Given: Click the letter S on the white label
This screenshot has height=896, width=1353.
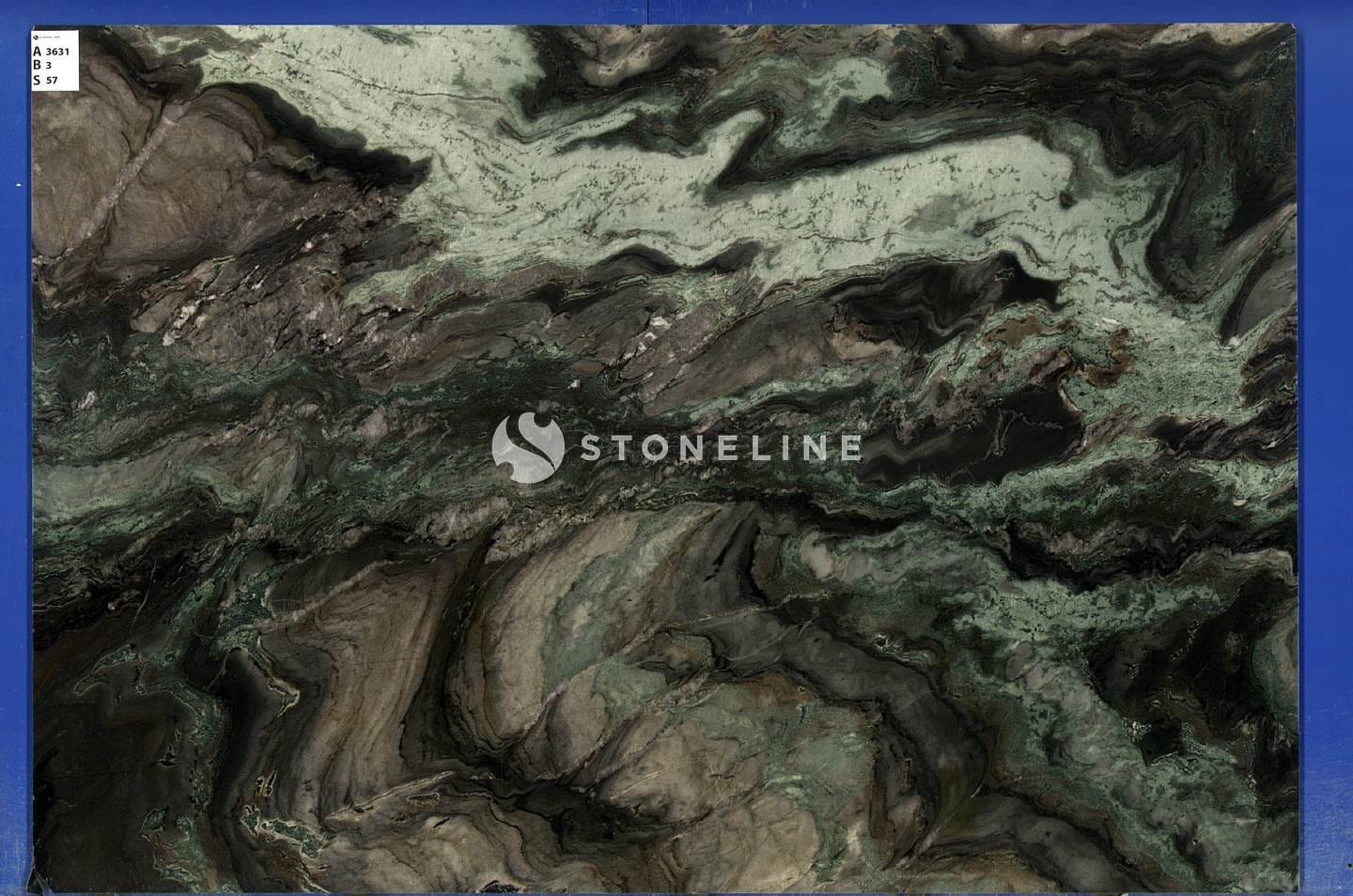Looking at the screenshot, I should [37, 80].
